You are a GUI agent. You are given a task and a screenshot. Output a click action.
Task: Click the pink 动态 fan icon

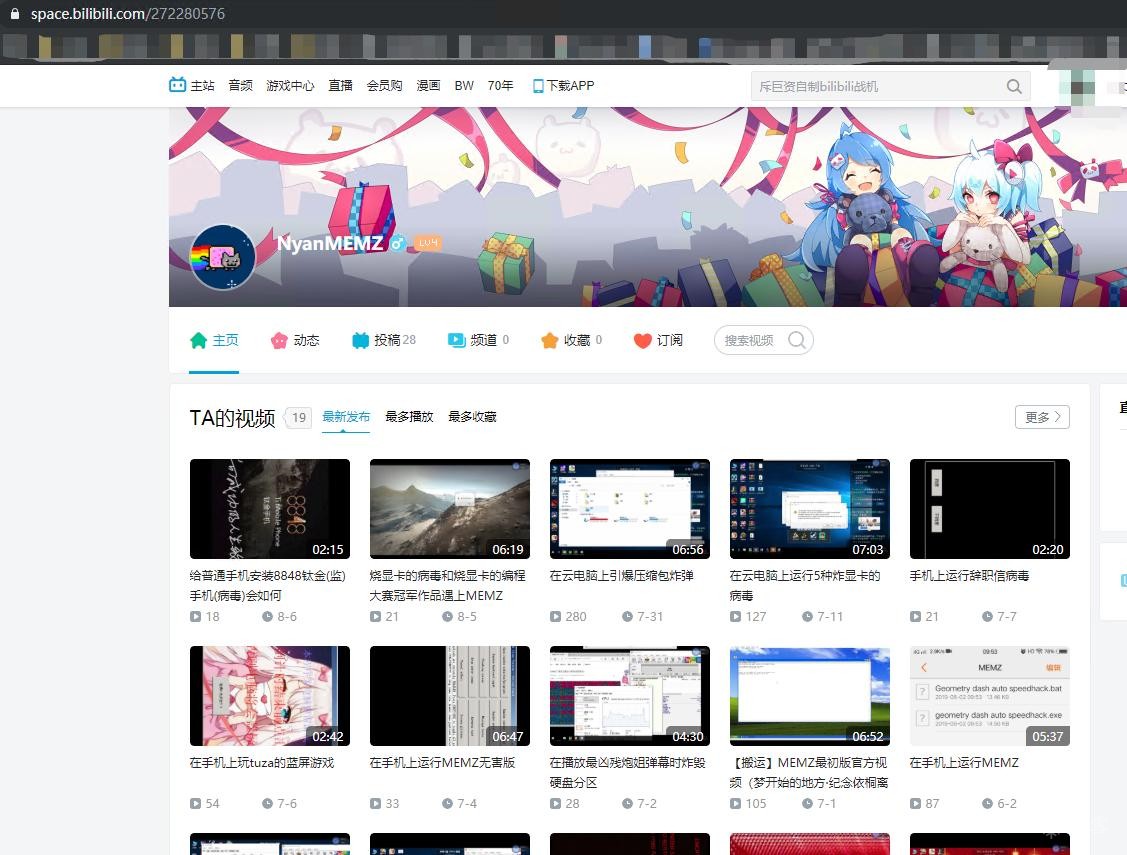(279, 341)
